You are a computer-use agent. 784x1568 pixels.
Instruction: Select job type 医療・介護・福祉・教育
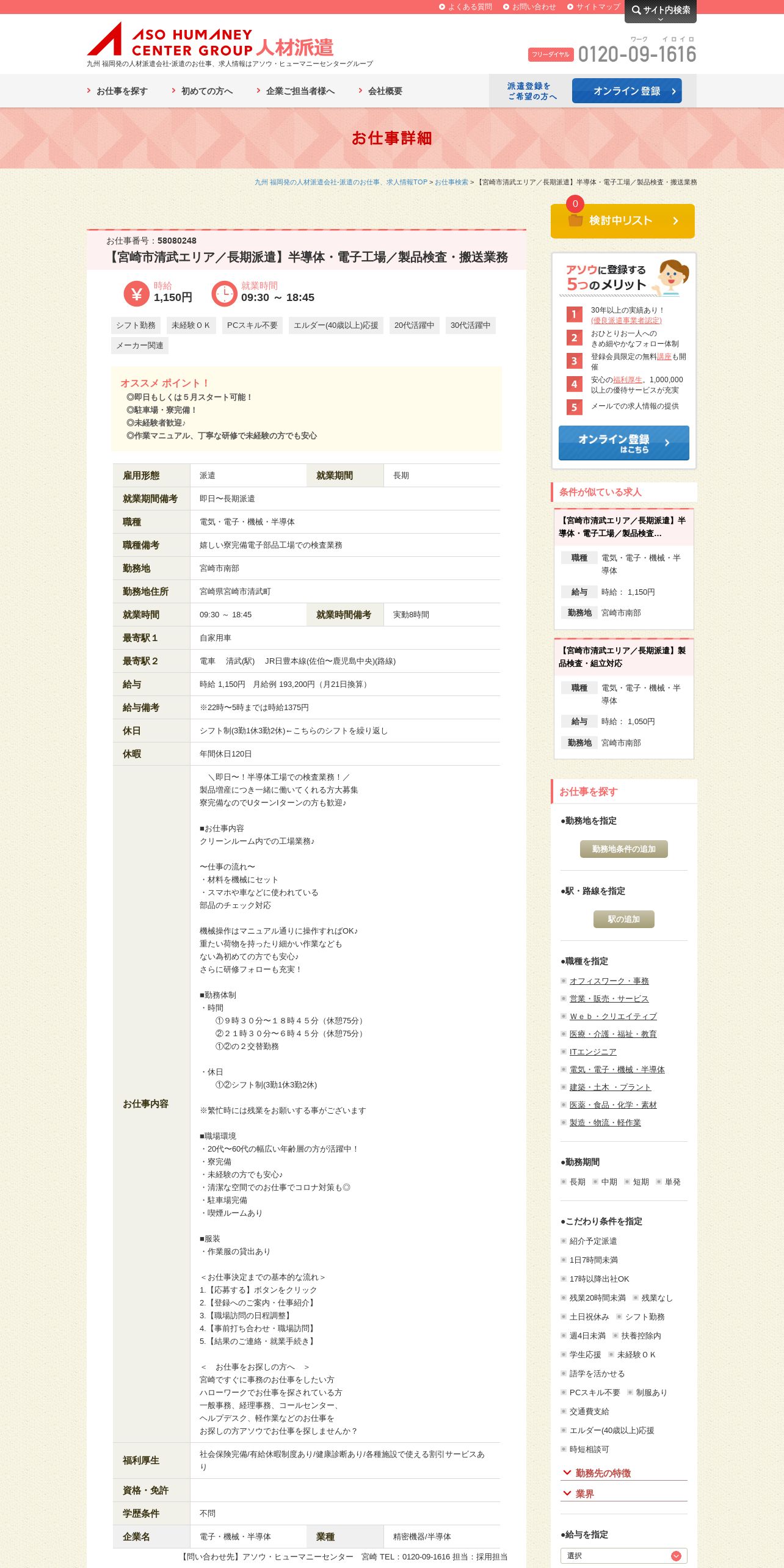click(613, 1034)
